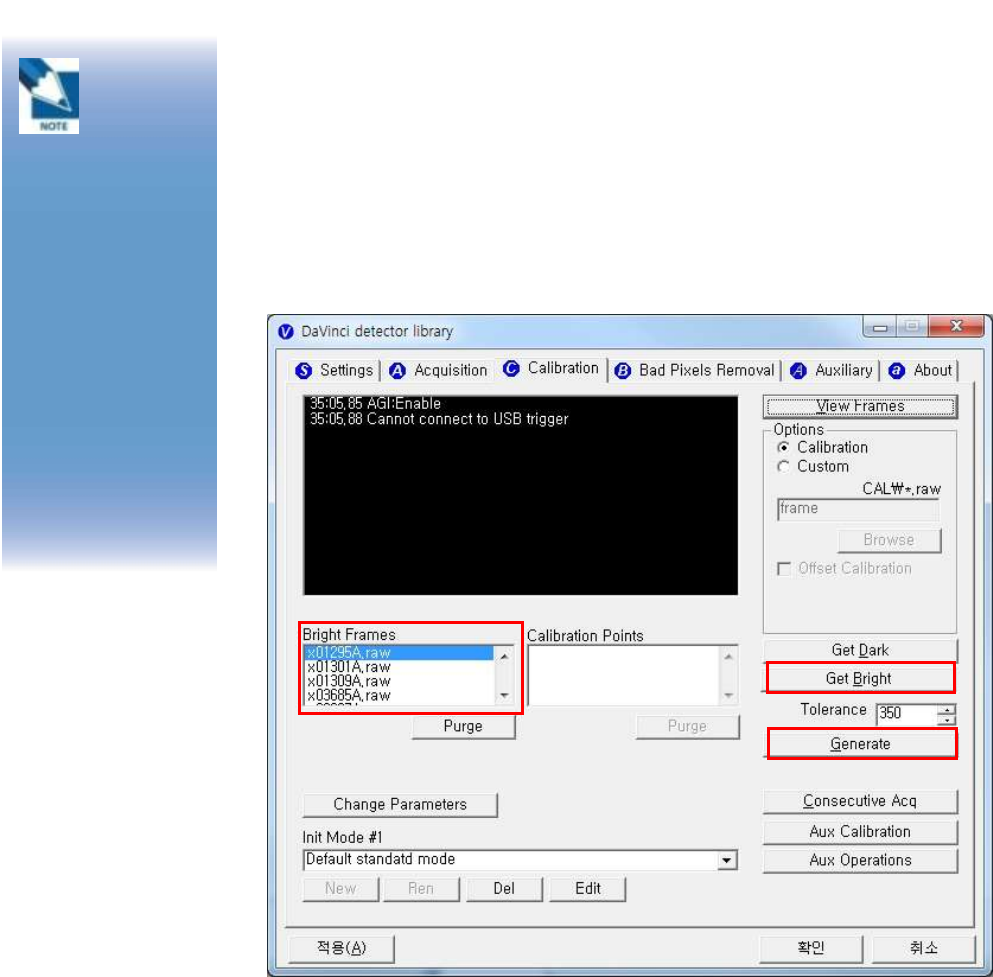Decrease Tolerance with the down spinner
993x977 pixels.
click(x=946, y=720)
